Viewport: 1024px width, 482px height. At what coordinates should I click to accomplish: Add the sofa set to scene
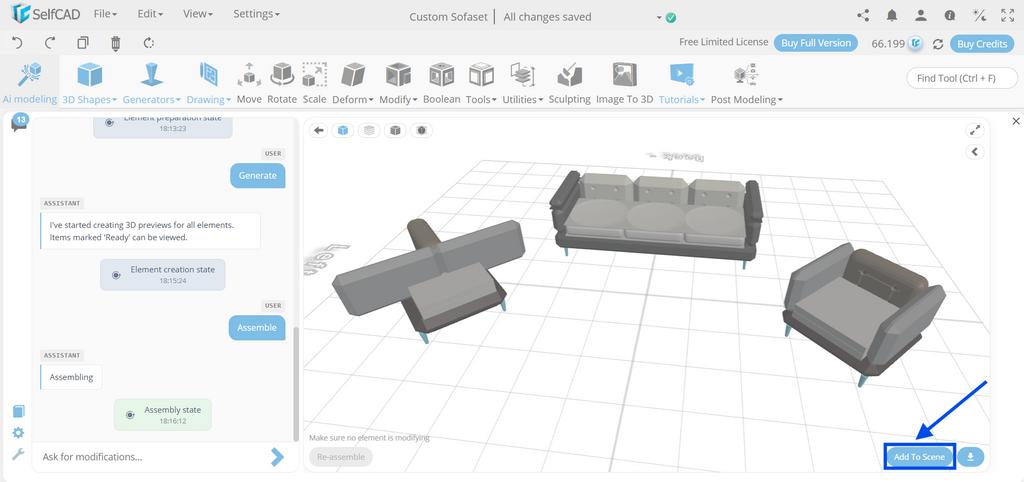pyautogui.click(x=920, y=457)
